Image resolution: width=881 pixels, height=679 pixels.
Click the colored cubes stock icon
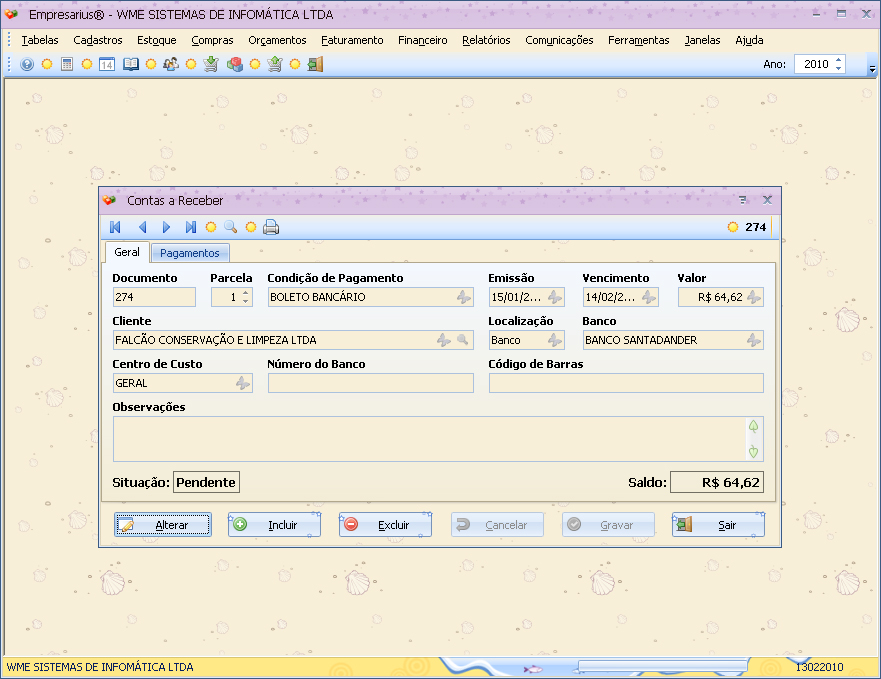[235, 64]
